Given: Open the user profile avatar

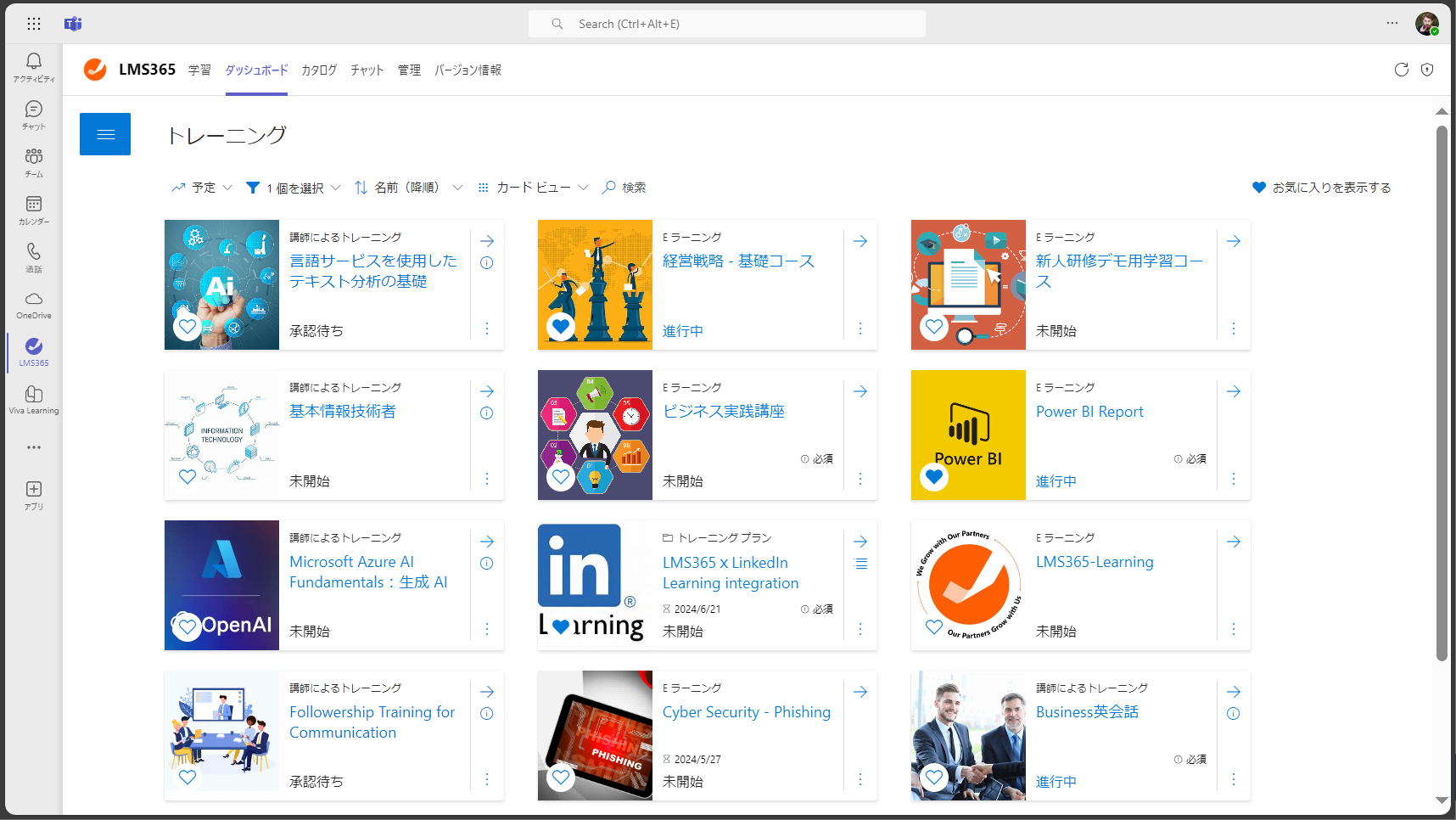Looking at the screenshot, I should pyautogui.click(x=1427, y=23).
